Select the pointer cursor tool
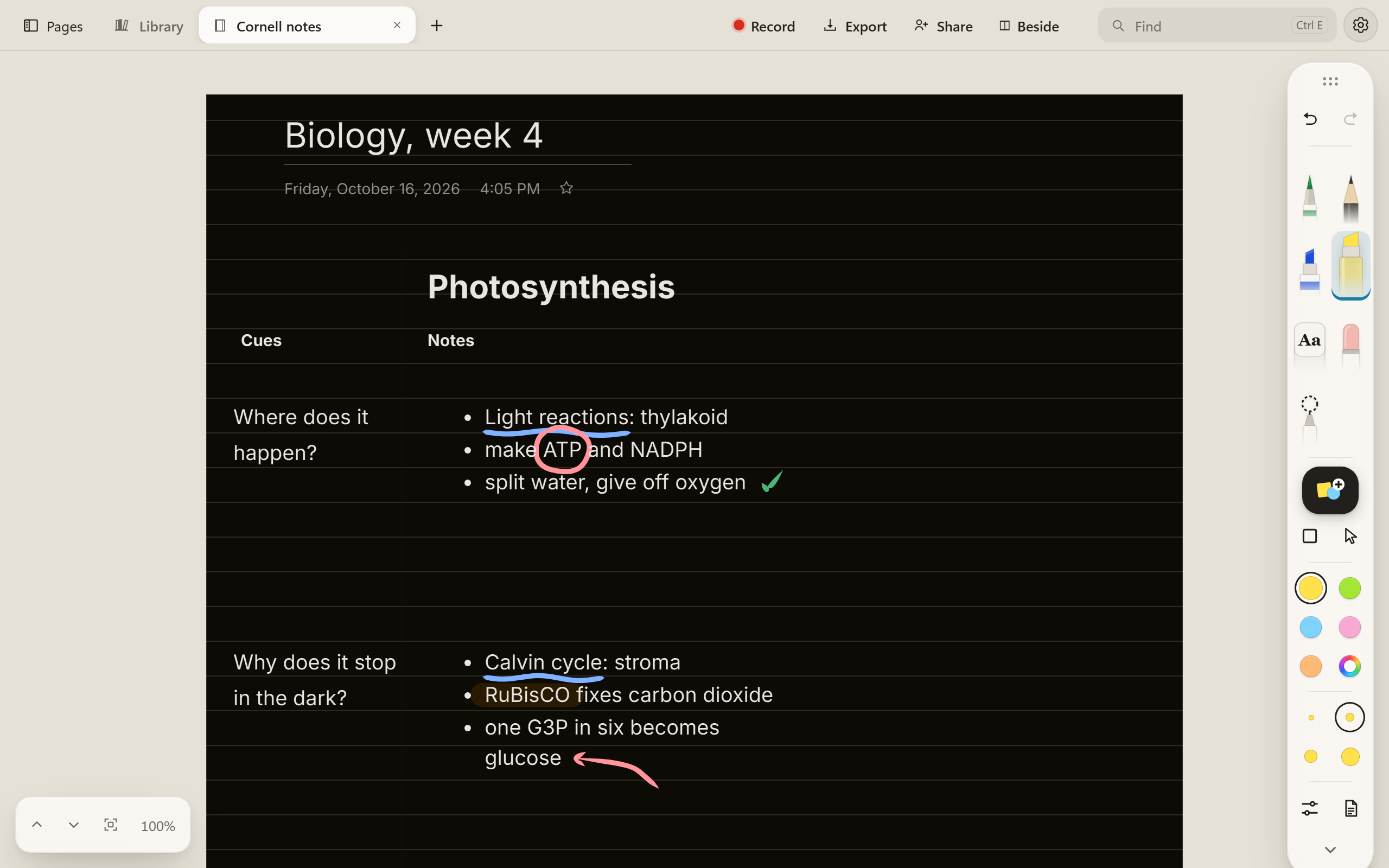The height and width of the screenshot is (868, 1389). click(1350, 536)
